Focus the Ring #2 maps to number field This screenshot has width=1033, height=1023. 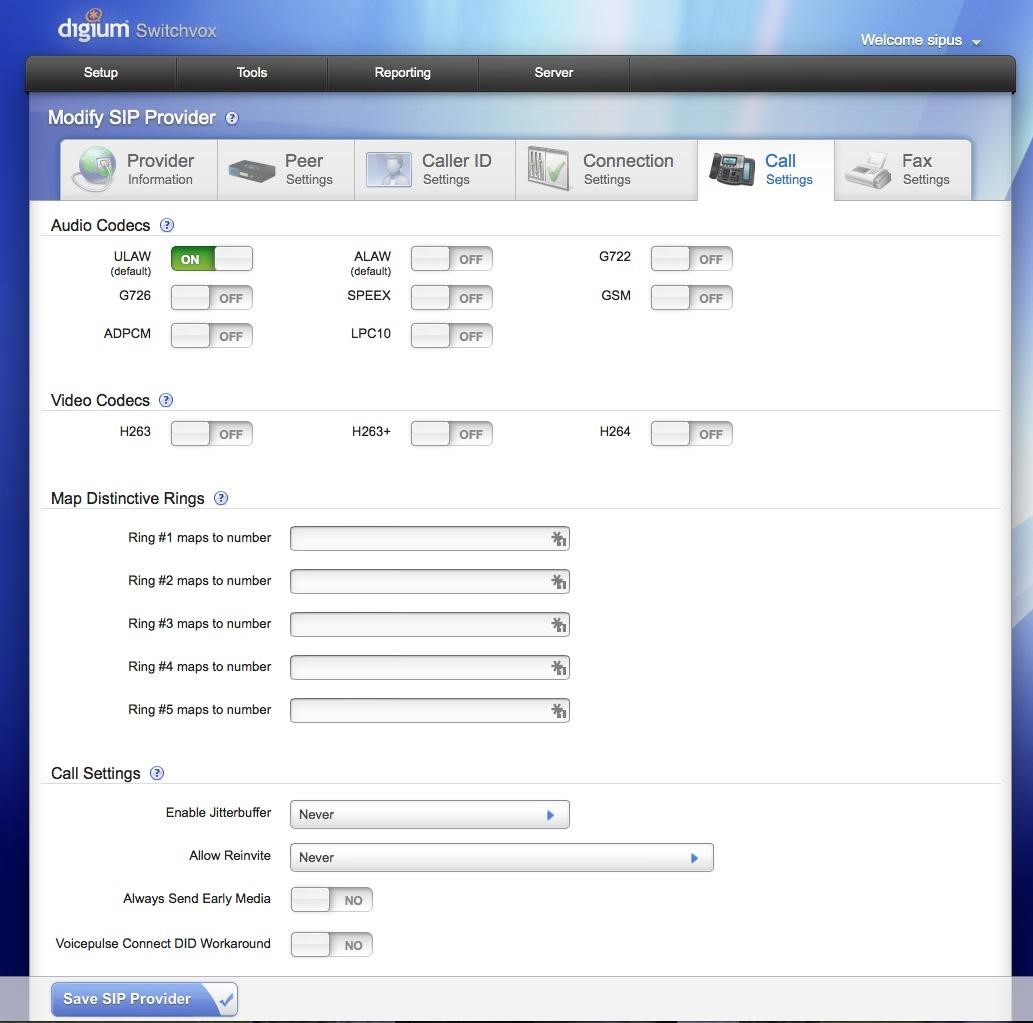[430, 582]
